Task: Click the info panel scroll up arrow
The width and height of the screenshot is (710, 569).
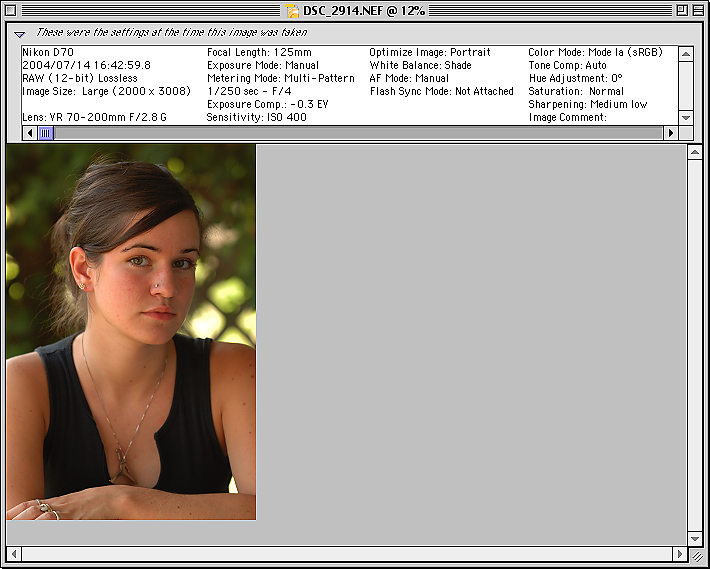Action: click(x=686, y=54)
